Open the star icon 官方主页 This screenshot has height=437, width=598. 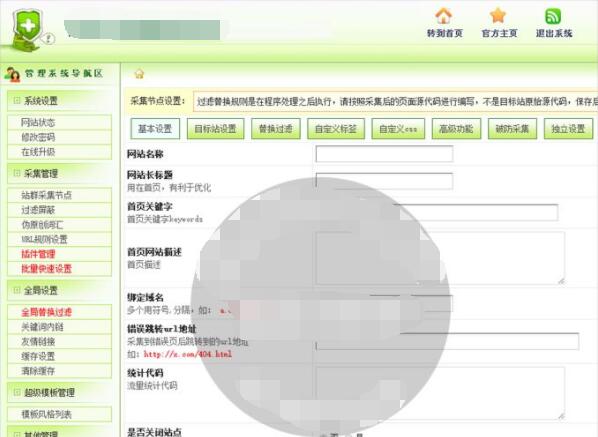(x=498, y=16)
